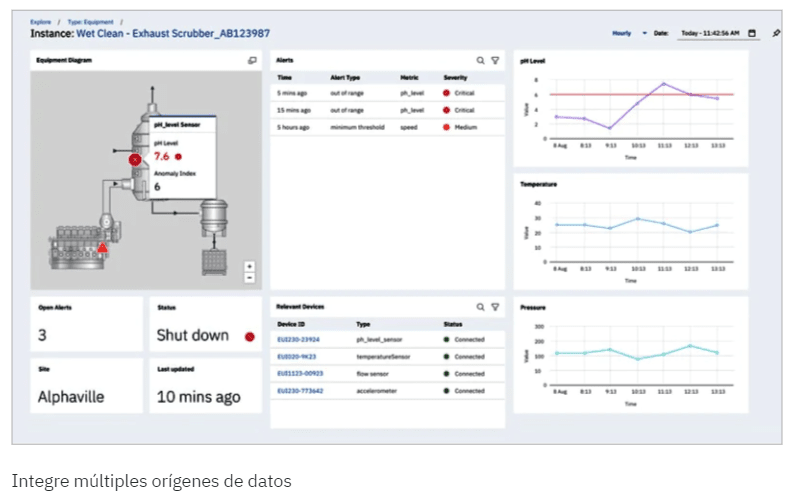This screenshot has height=500, width=792.
Task: Click the red Shut down status dot
Action: click(250, 337)
